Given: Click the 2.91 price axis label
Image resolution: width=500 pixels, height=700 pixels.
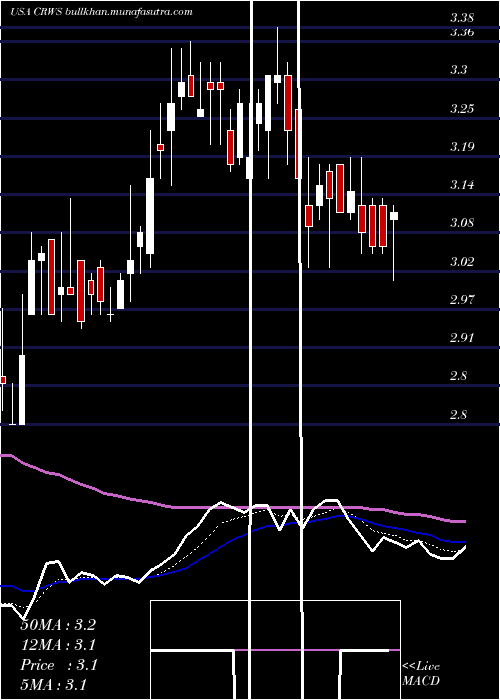Looking at the screenshot, I should pos(462,338).
